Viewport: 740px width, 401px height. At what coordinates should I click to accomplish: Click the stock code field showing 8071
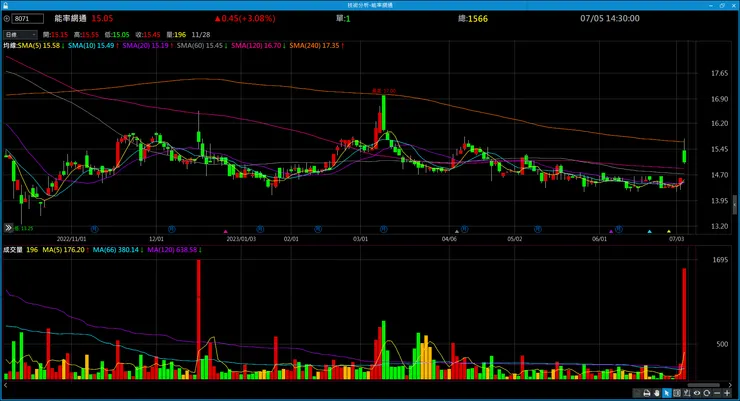point(28,19)
